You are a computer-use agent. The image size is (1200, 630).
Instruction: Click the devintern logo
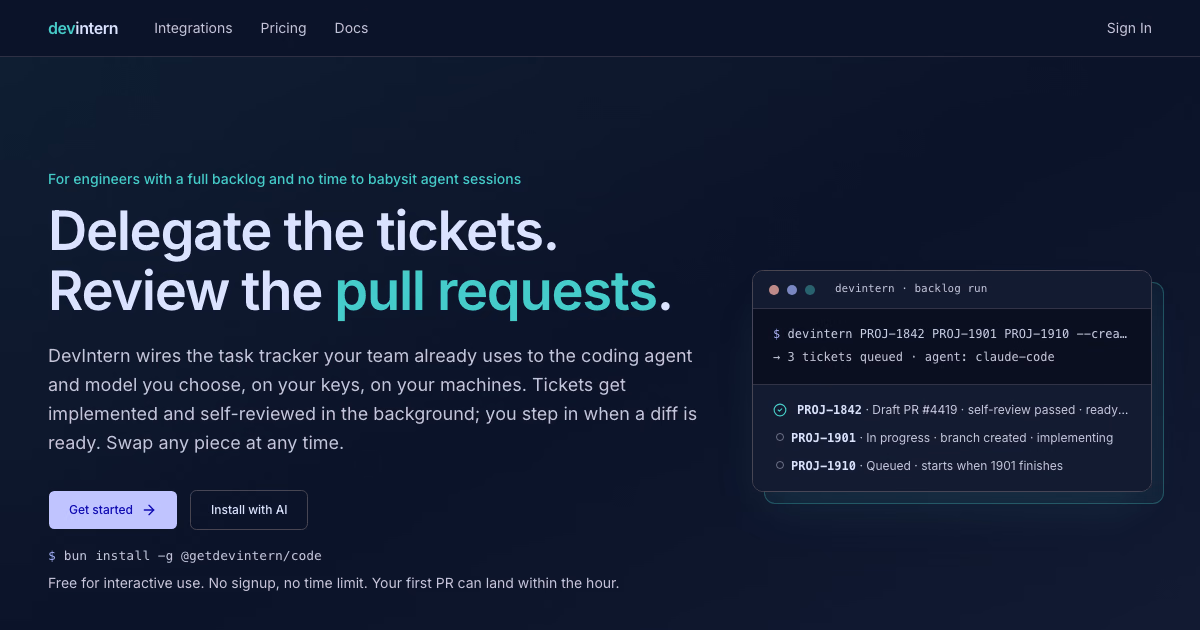point(83,28)
